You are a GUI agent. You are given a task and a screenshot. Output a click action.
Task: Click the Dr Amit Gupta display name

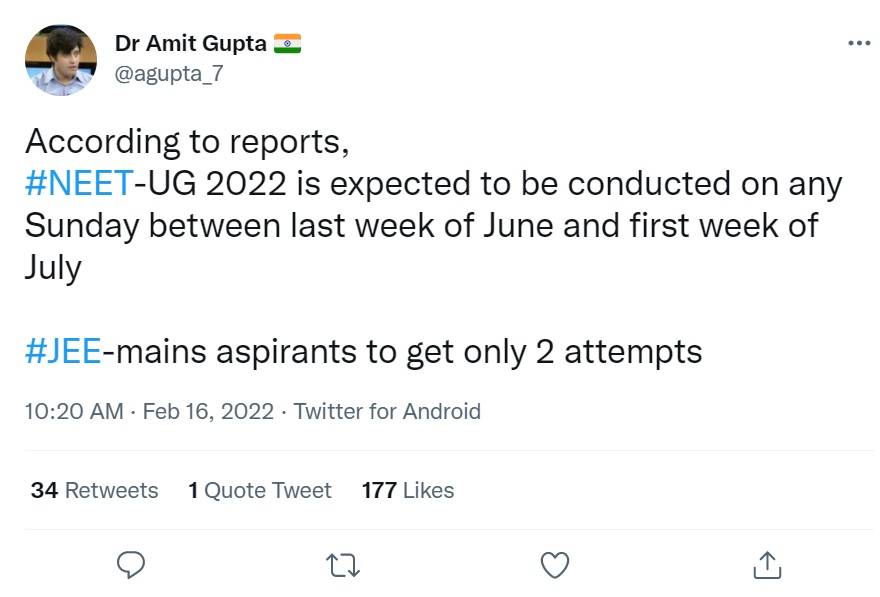pos(191,44)
